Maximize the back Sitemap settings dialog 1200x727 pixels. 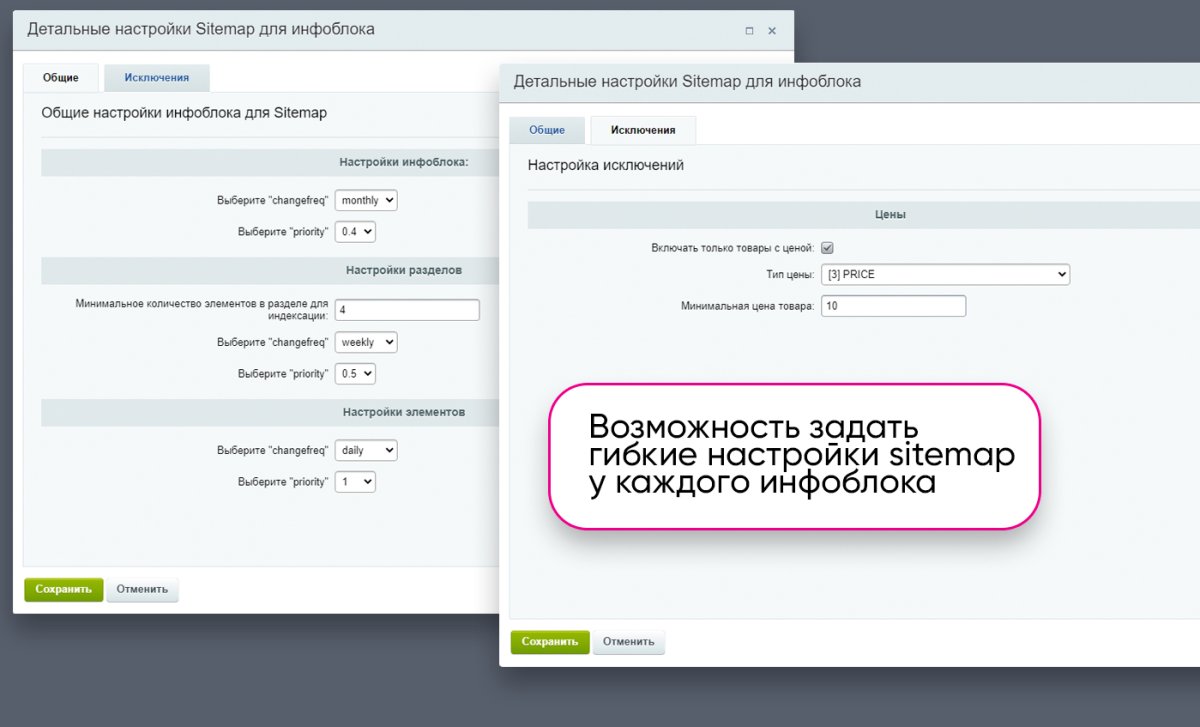tap(749, 31)
